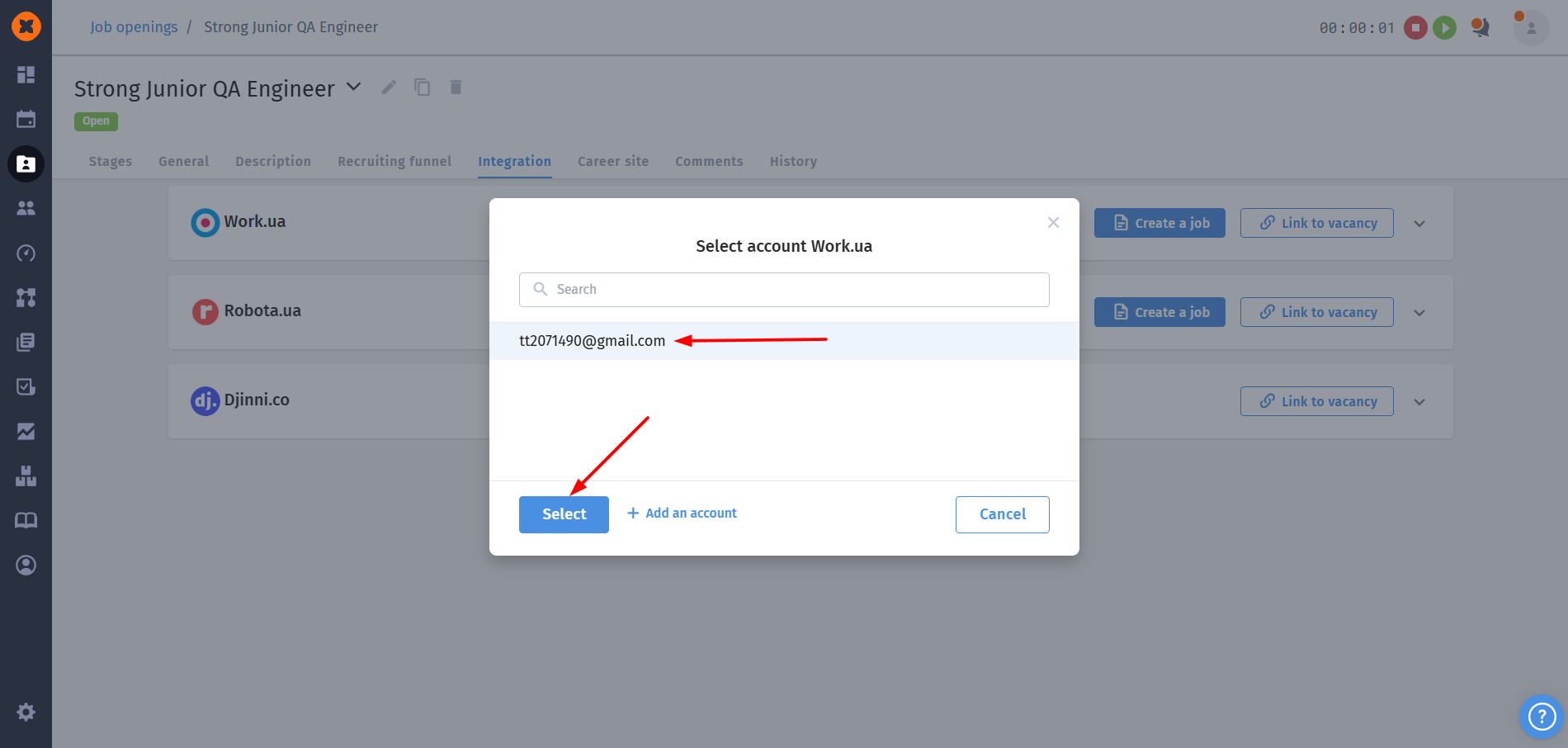Screen dimensions: 1568x748
Task: Choose the tt2071490@gmail.com account row
Action: click(592, 341)
